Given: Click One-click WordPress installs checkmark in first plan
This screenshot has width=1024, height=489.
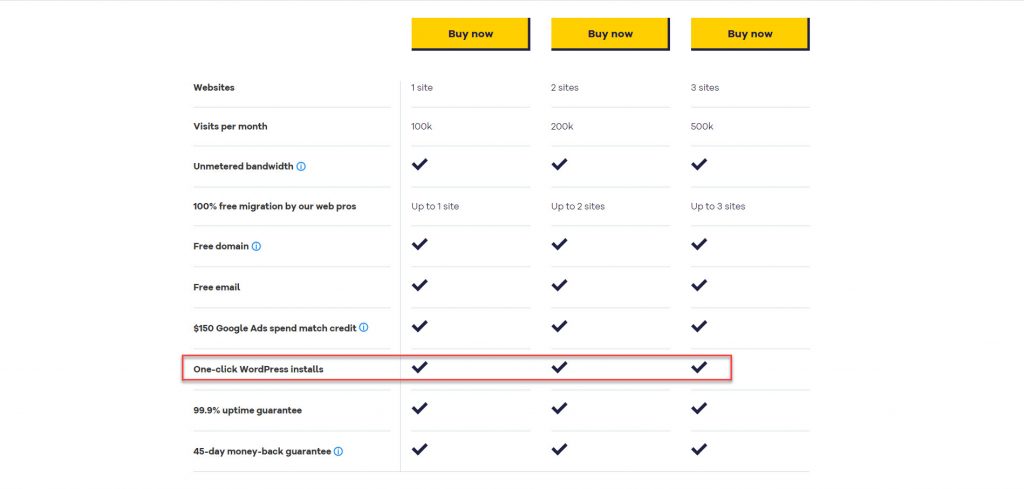Looking at the screenshot, I should [x=419, y=367].
